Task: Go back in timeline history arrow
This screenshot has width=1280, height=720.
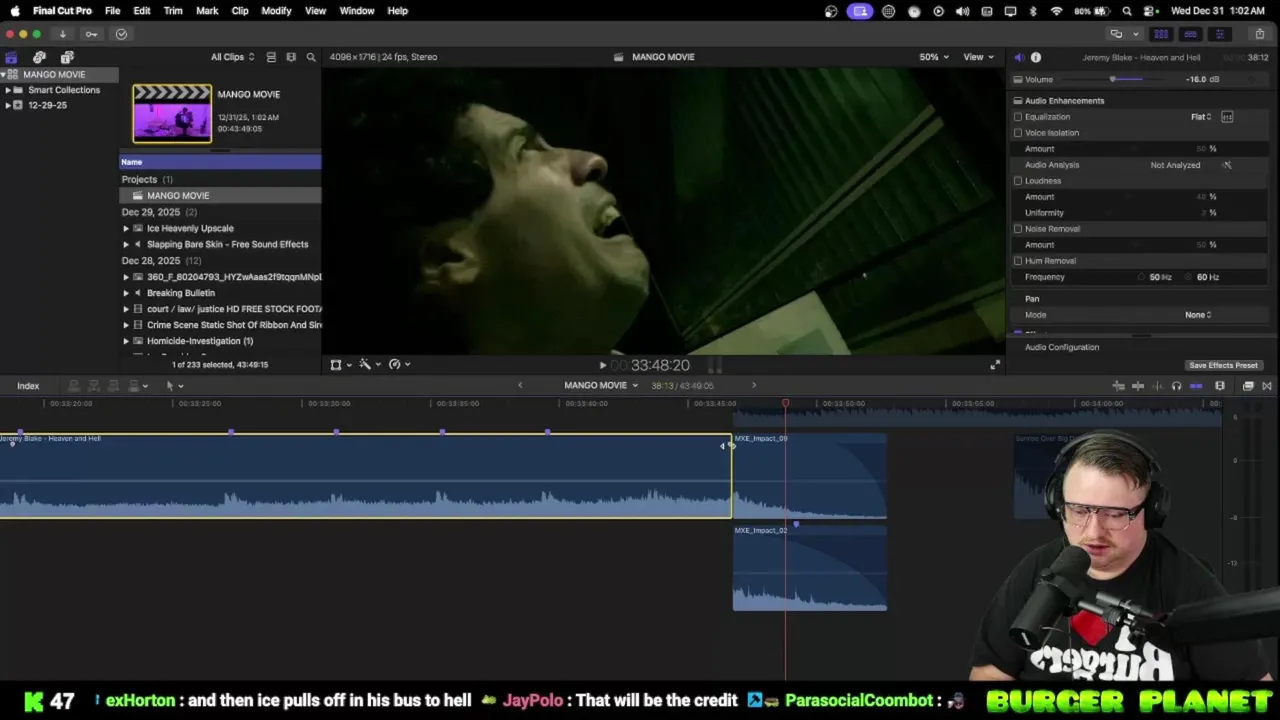Action: [x=519, y=385]
